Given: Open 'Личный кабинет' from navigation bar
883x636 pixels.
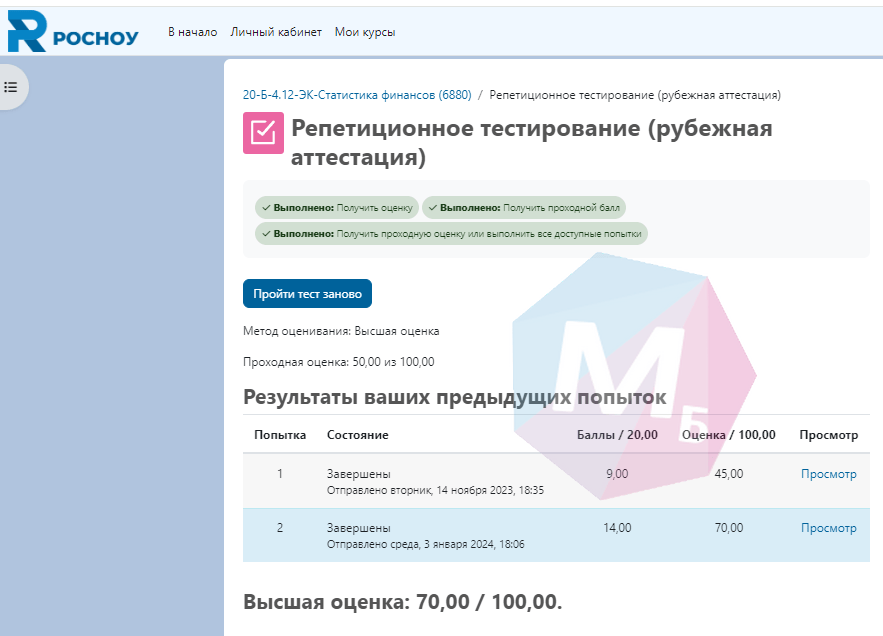Looking at the screenshot, I should pyautogui.click(x=276, y=32).
